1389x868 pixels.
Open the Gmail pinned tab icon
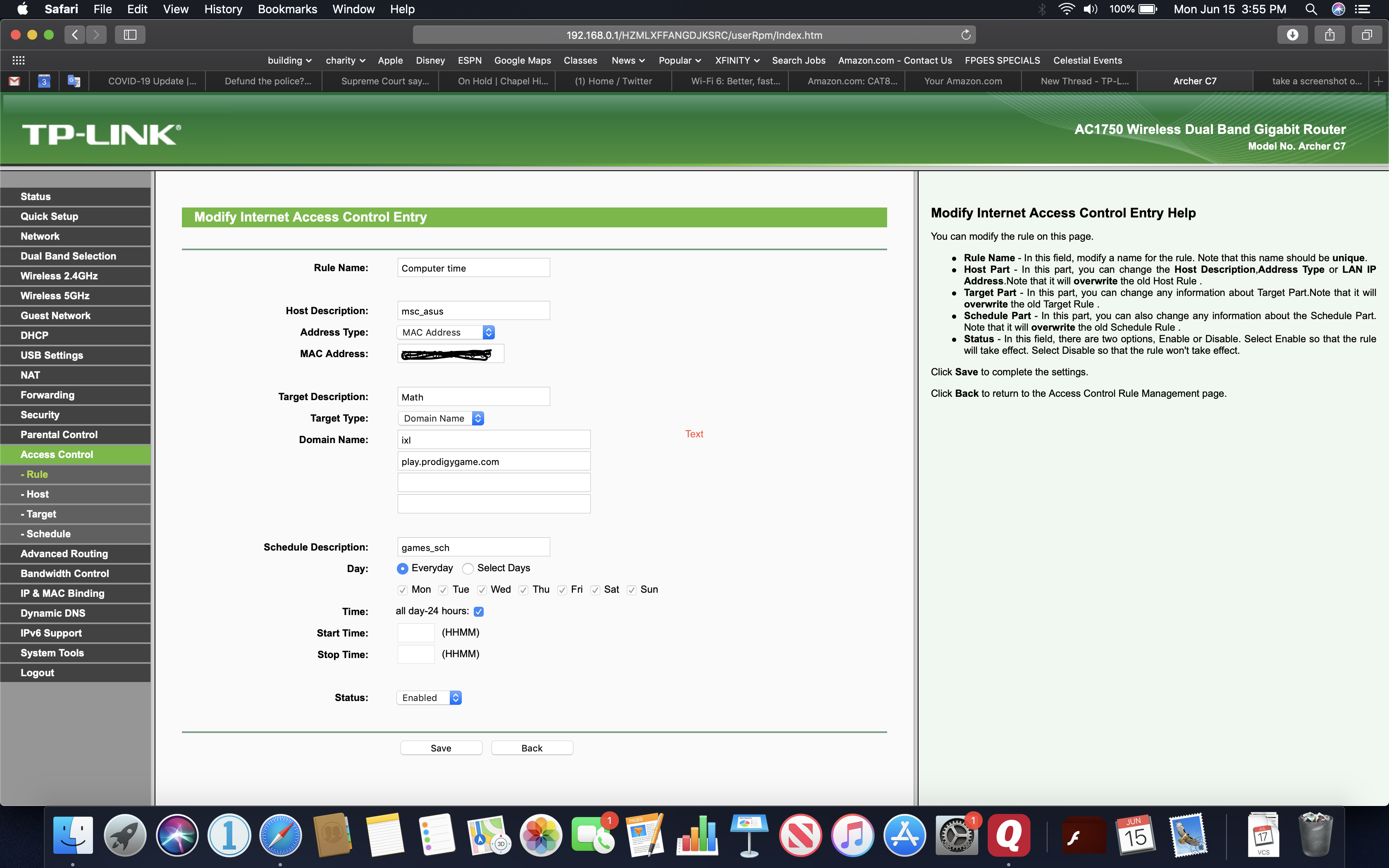coord(15,81)
